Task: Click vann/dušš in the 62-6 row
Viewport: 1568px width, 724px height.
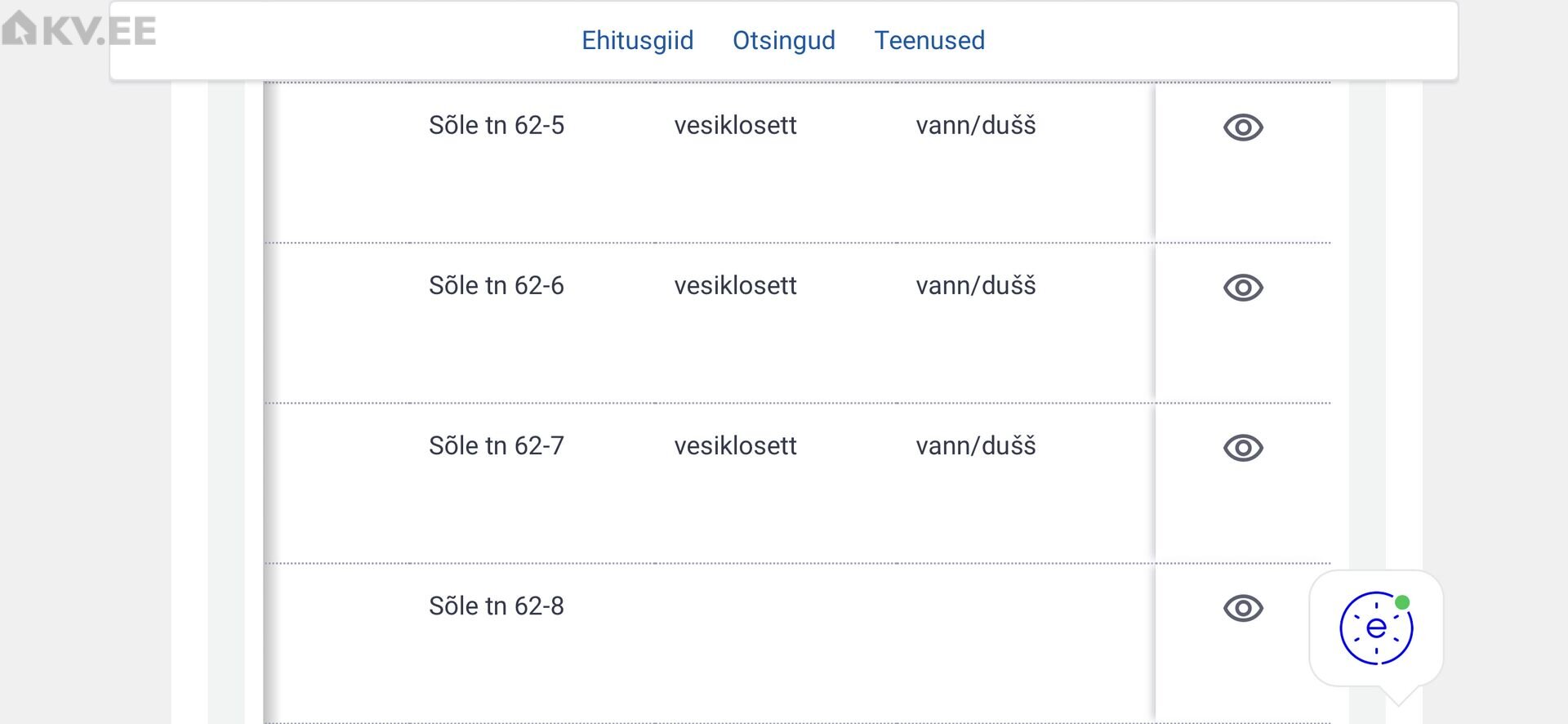Action: [x=975, y=285]
